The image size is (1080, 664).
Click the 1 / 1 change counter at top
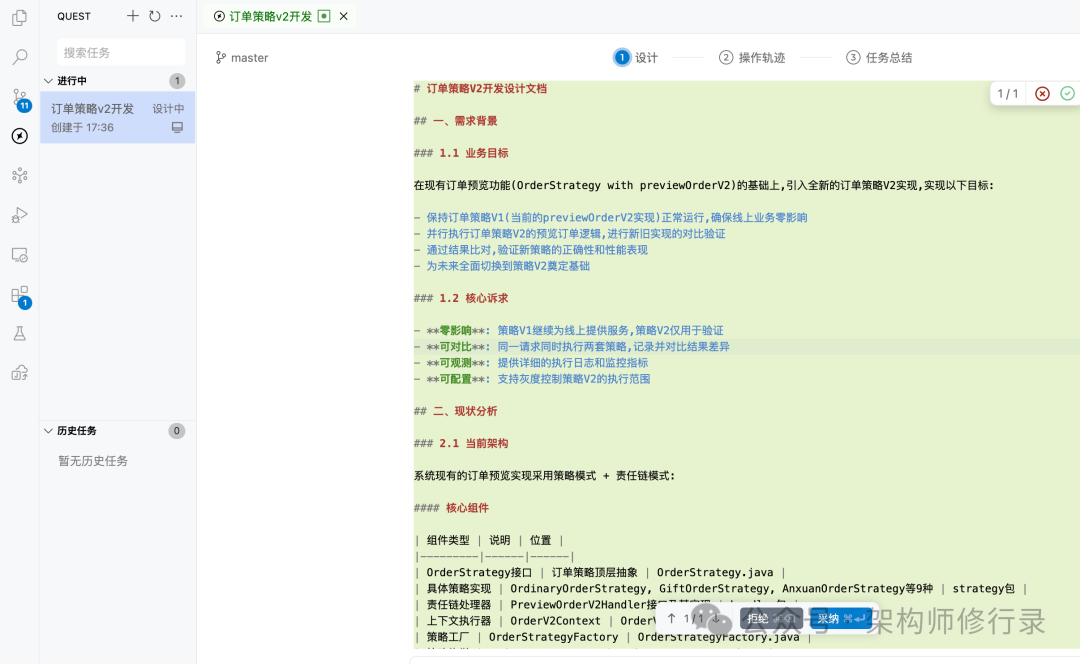click(x=1007, y=94)
